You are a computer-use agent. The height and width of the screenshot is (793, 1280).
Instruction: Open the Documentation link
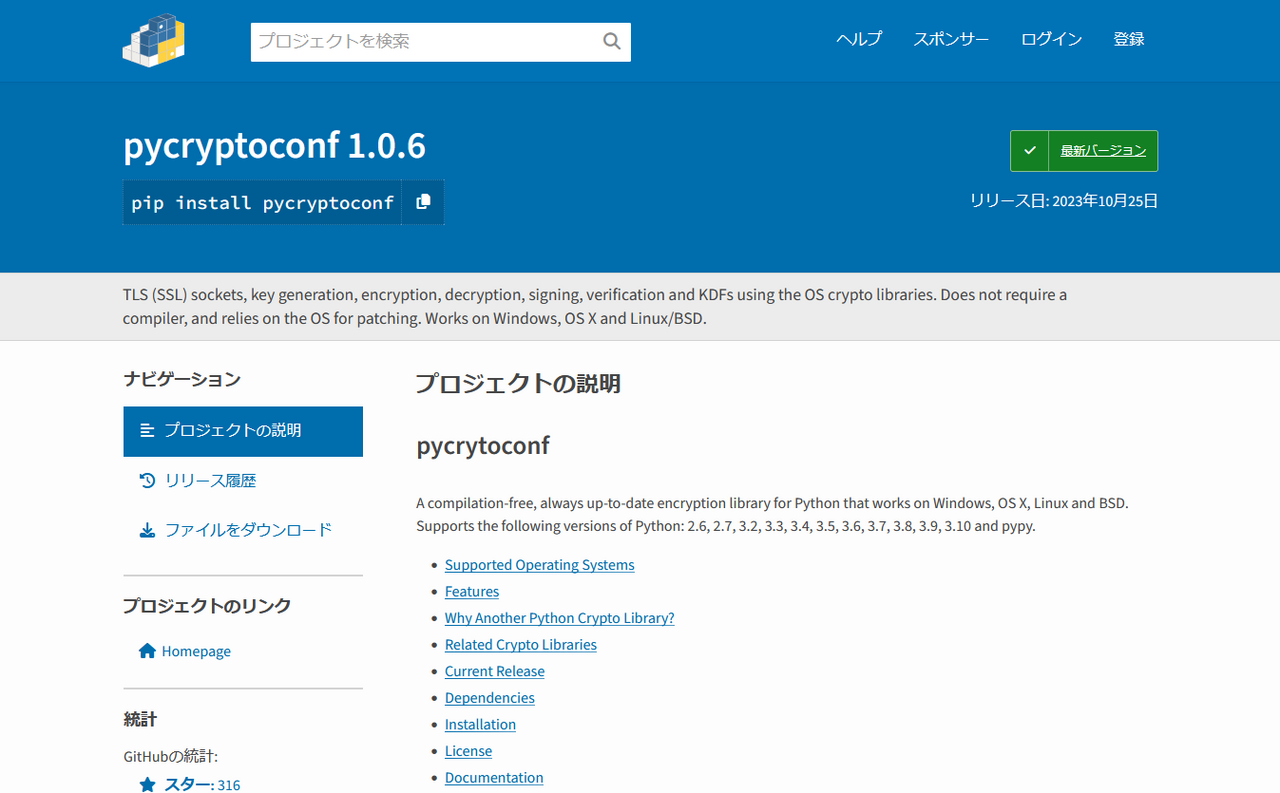[x=494, y=778]
